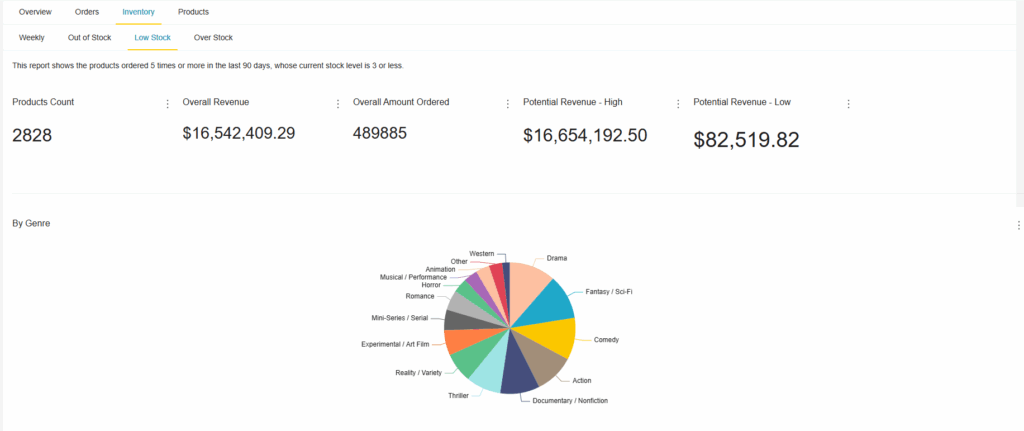Go to the Orders tab
Screen dimensions: 1024x431
[87, 12]
